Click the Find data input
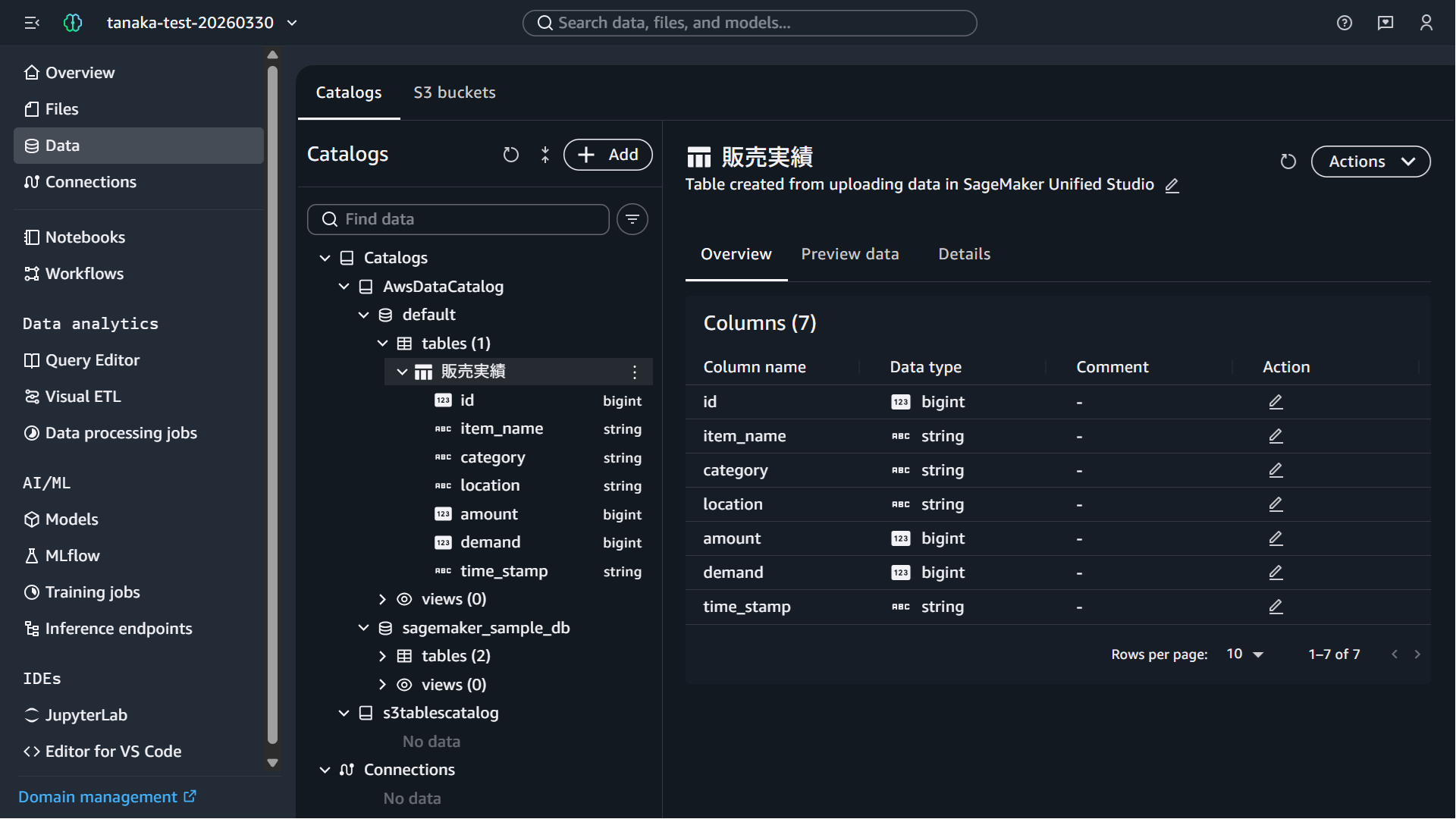This screenshot has height=819, width=1456. [458, 219]
